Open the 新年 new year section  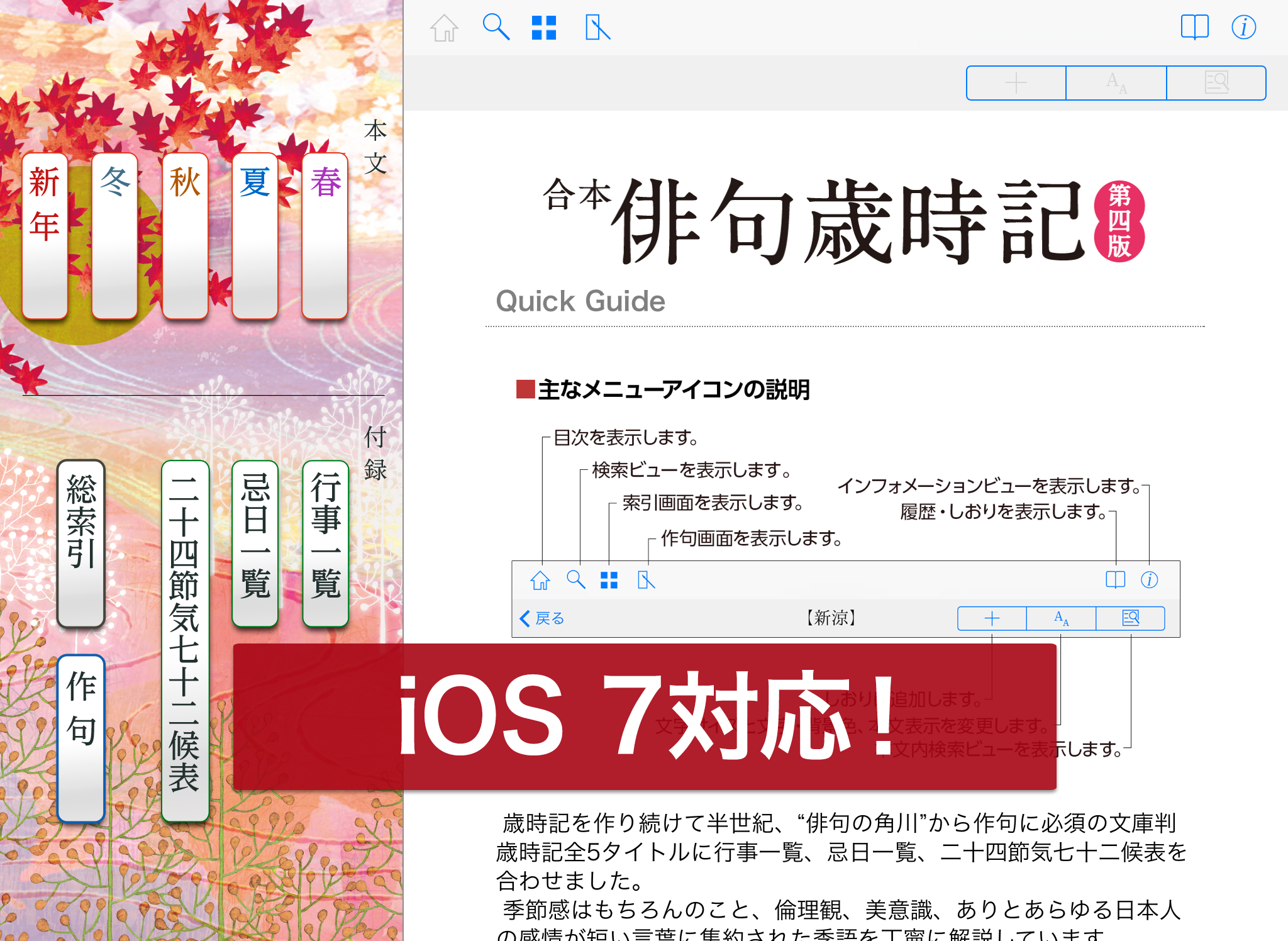pos(45,236)
